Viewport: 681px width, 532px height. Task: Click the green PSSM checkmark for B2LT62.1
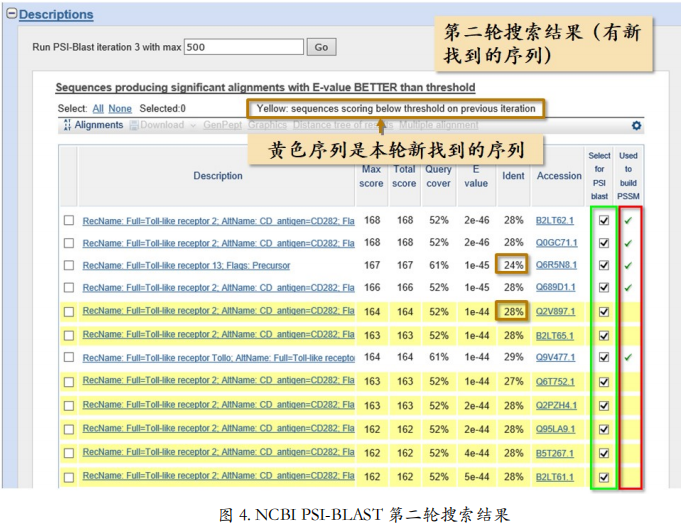pyautogui.click(x=628, y=221)
